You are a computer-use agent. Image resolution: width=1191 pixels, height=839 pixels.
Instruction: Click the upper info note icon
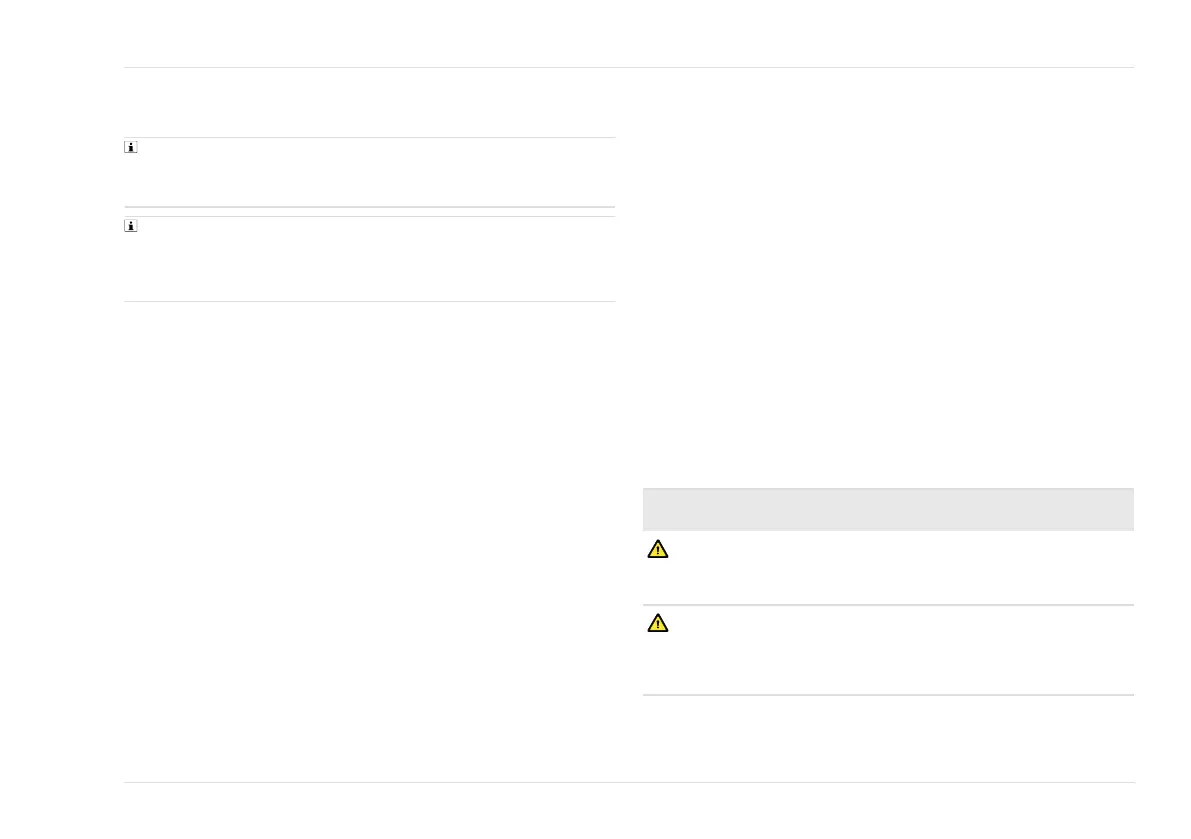click(x=130, y=148)
